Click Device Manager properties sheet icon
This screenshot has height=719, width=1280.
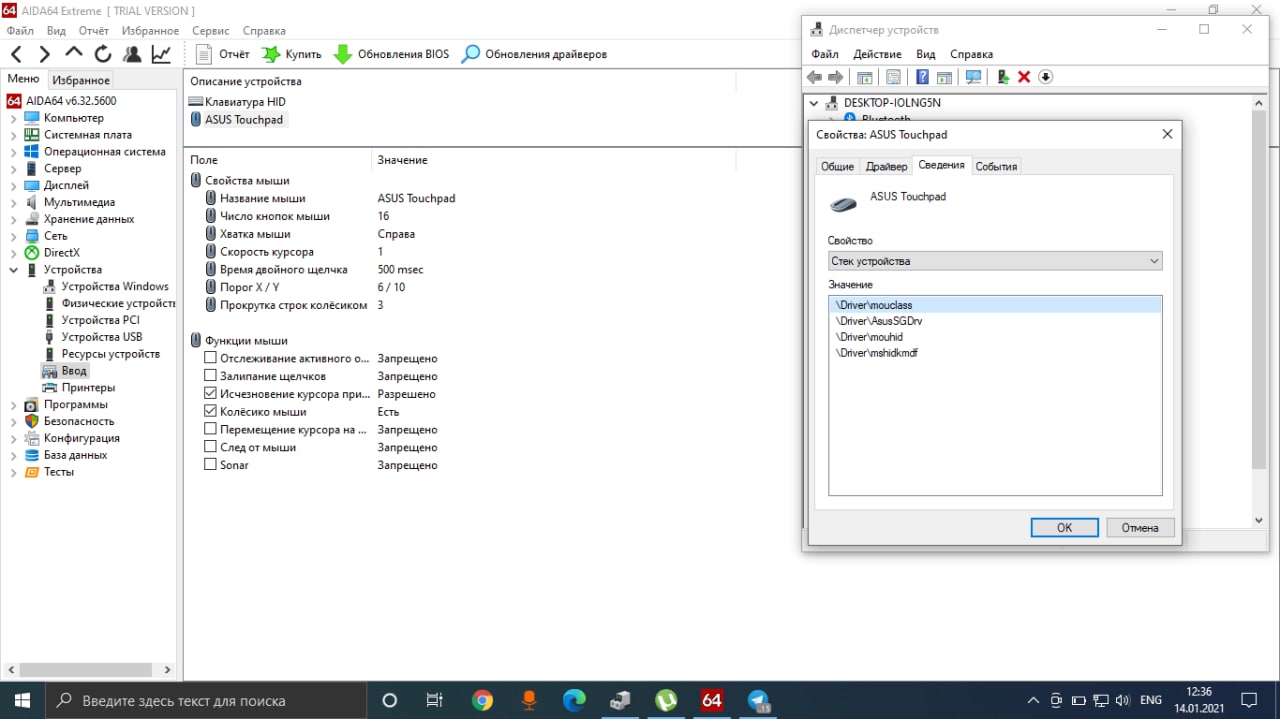pyautogui.click(x=893, y=77)
